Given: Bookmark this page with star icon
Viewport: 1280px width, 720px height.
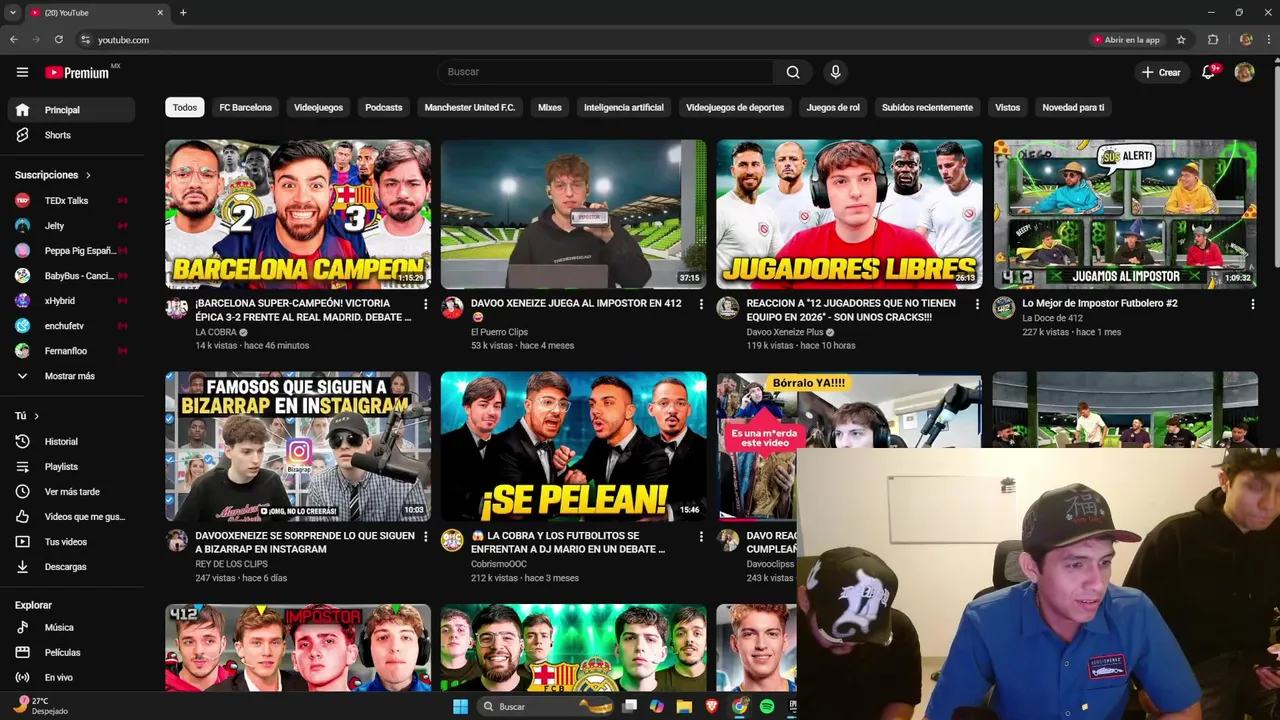Looking at the screenshot, I should (1181, 40).
